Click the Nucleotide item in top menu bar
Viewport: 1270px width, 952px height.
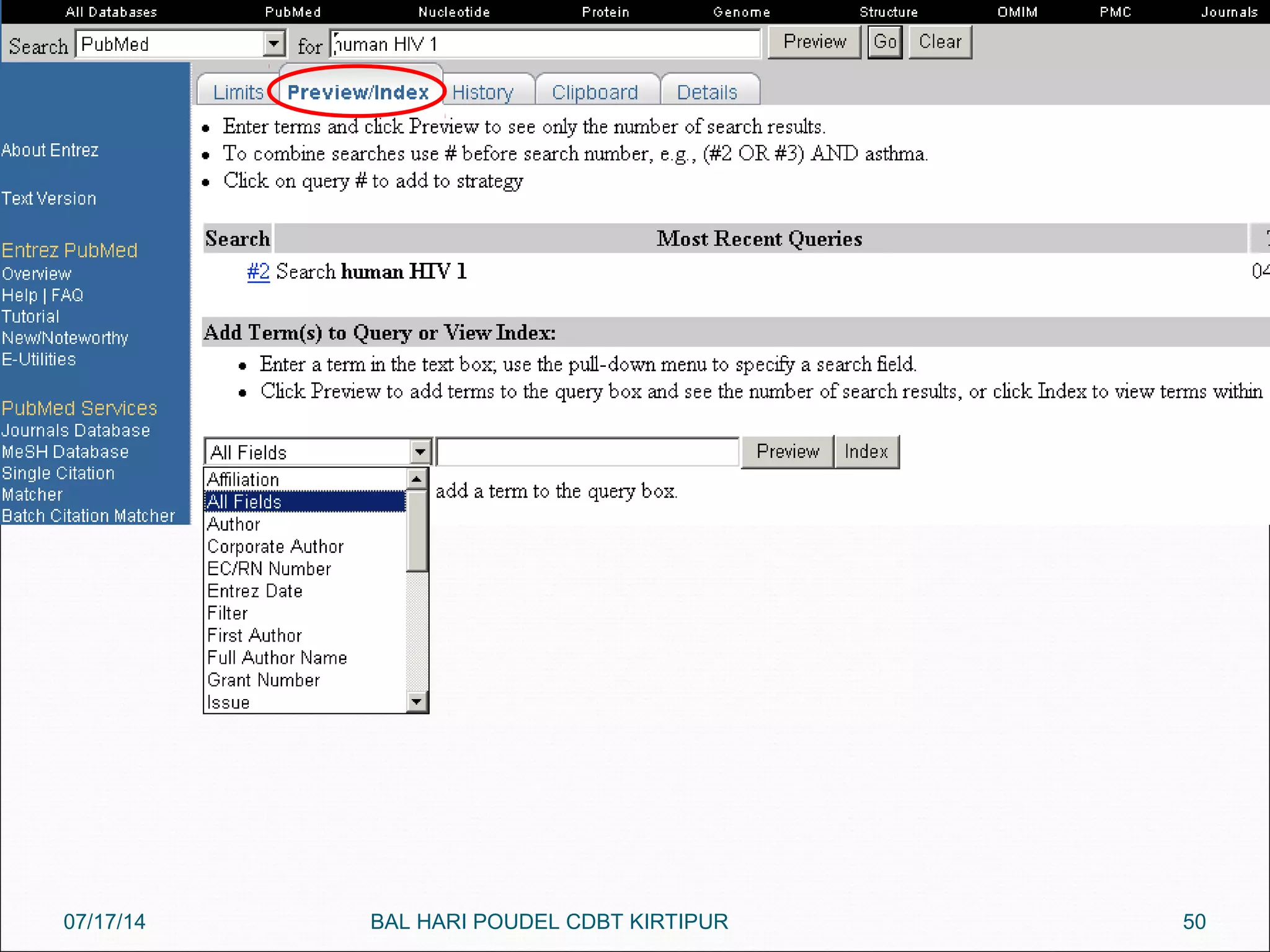click(454, 12)
